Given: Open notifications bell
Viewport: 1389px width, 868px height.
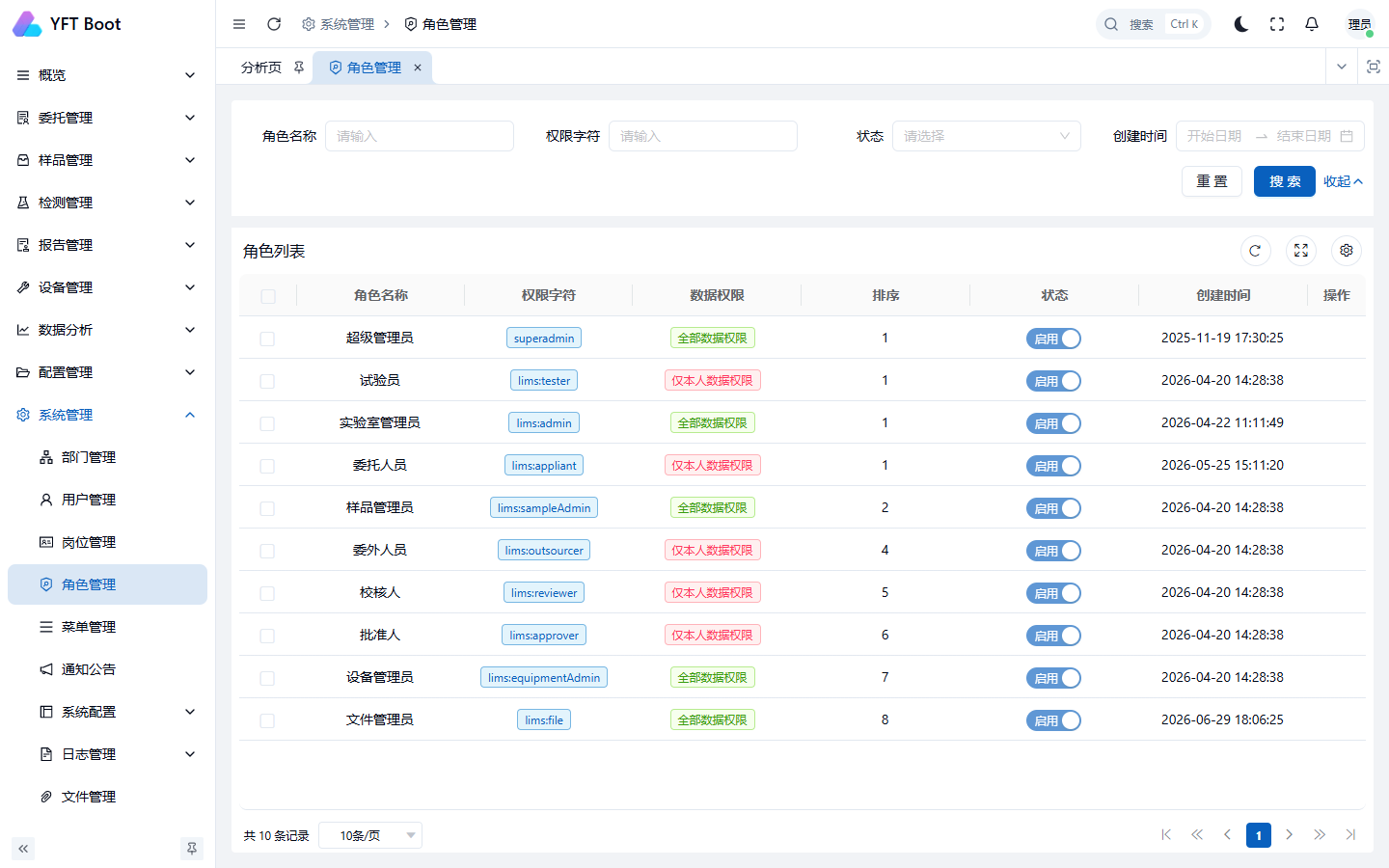Looking at the screenshot, I should coord(1312,24).
